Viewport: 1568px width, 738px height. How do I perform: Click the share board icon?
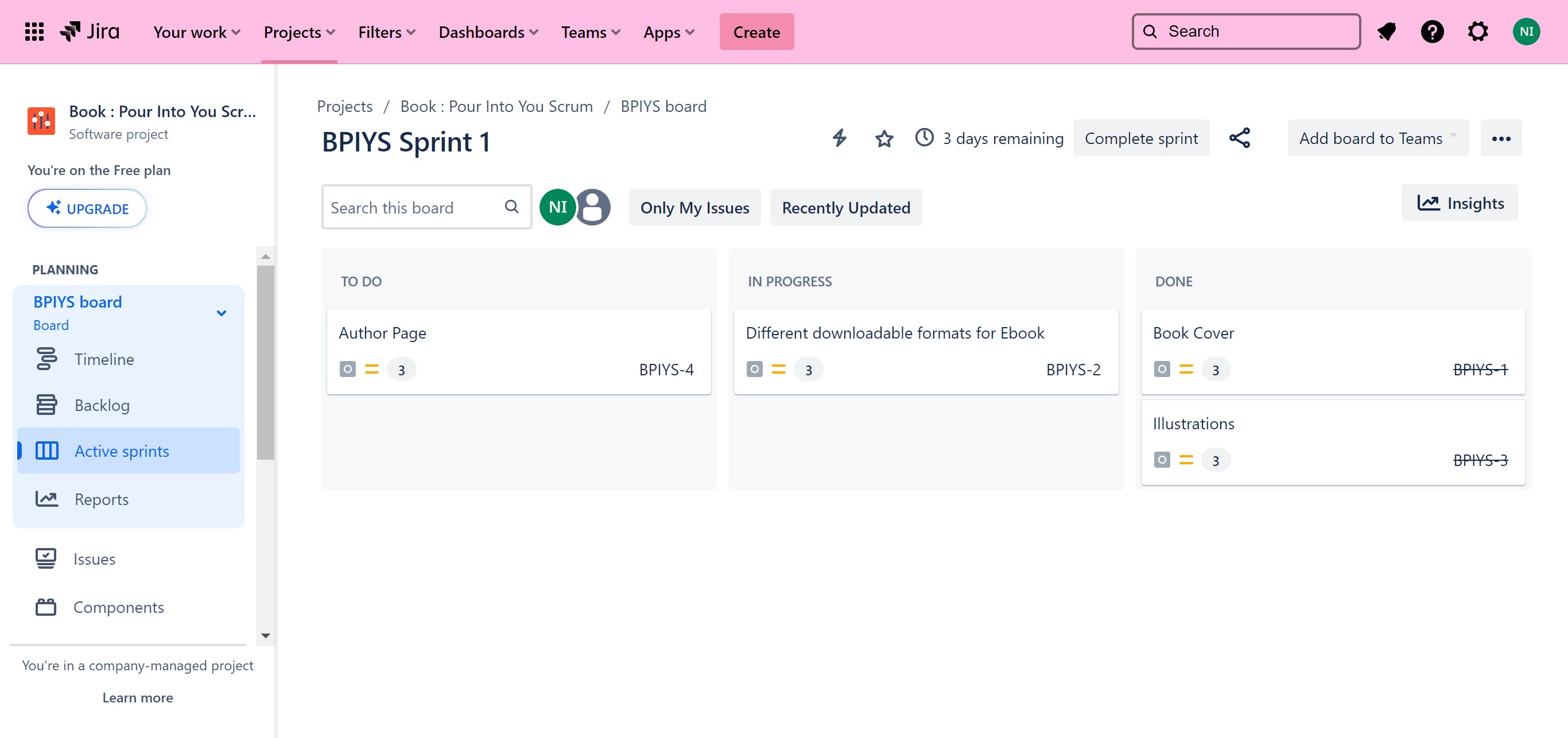coord(1239,138)
